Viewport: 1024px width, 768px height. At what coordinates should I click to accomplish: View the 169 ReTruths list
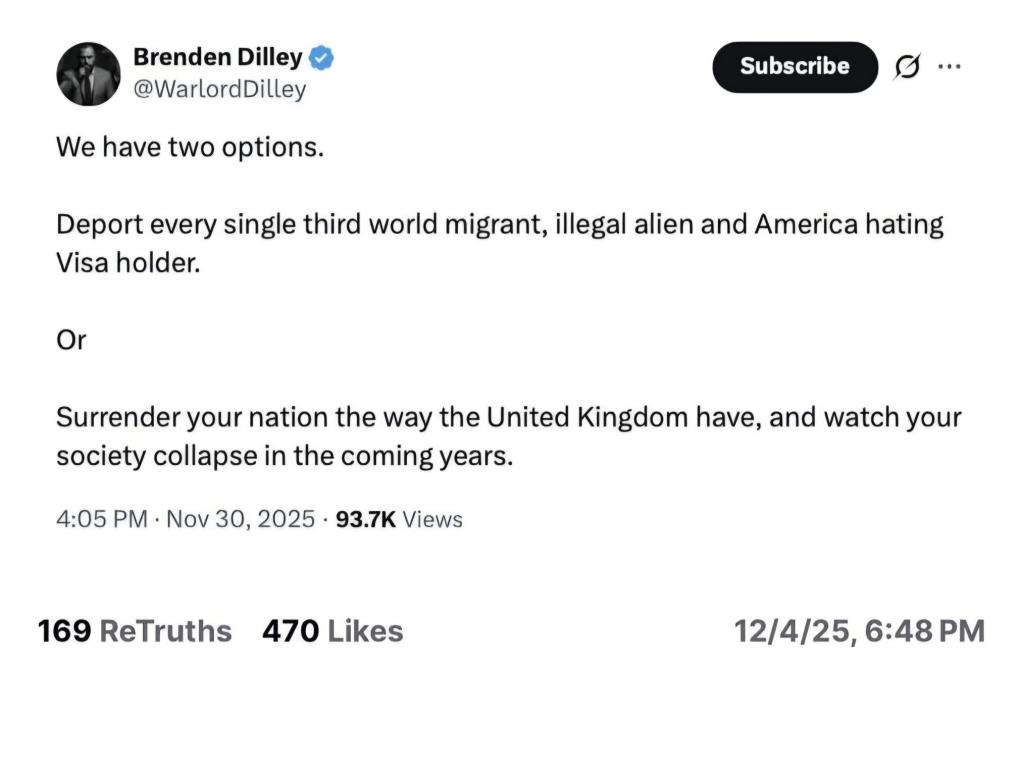coord(134,631)
